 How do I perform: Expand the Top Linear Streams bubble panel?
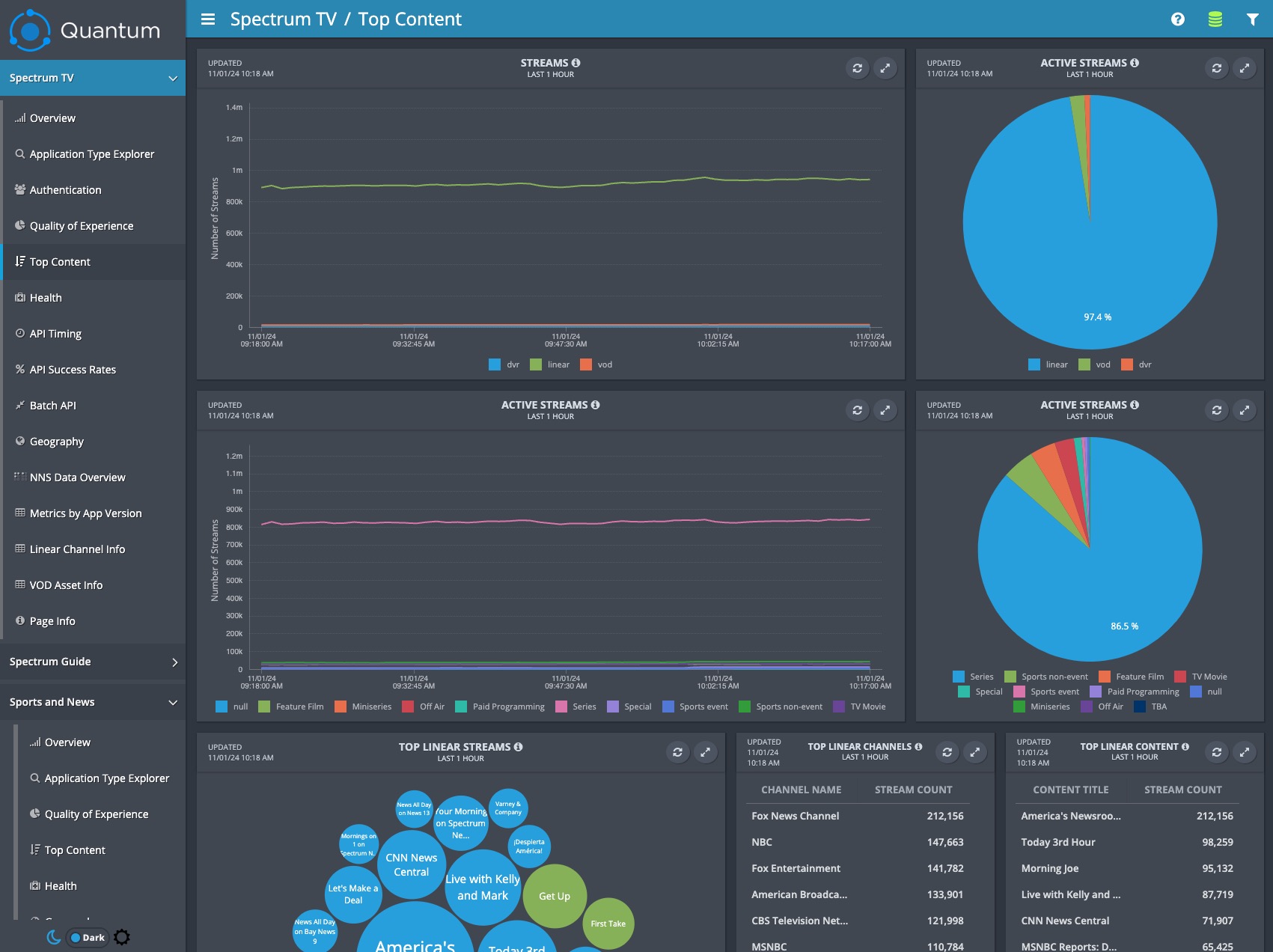[706, 752]
